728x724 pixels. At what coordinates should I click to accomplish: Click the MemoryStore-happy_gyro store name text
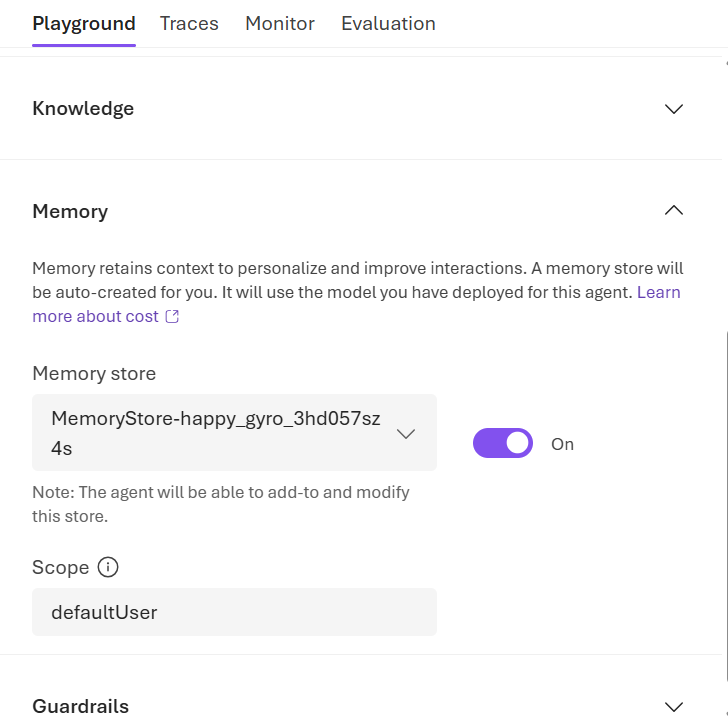215,420
